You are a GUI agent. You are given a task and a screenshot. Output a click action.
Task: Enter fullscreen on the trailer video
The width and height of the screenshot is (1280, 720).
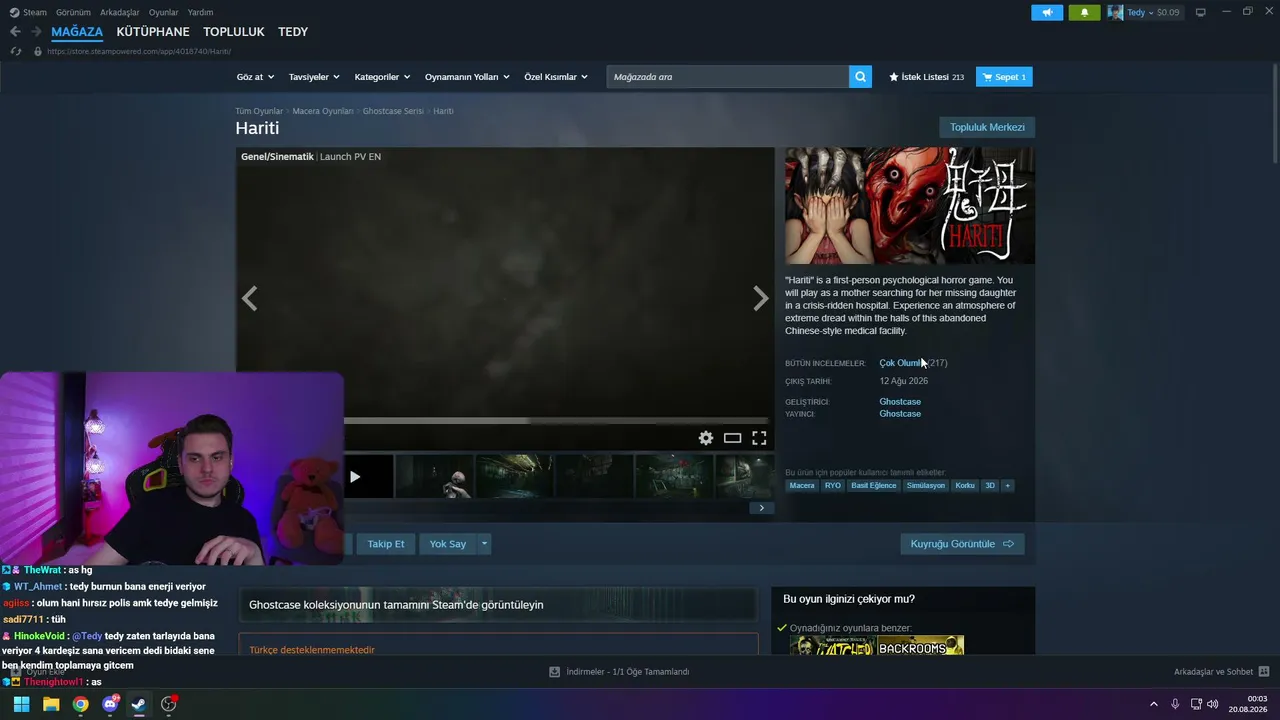pos(759,438)
